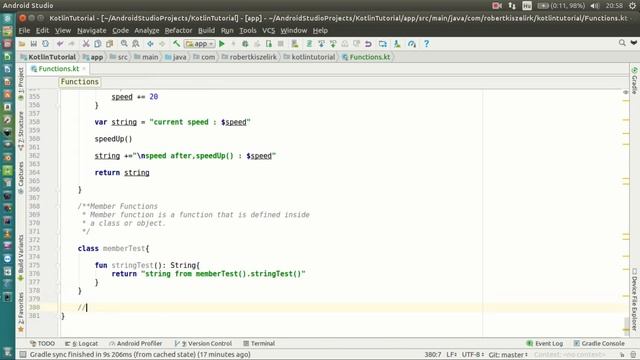Open the Terminal tool window
640x360 pixels.
click(x=259, y=343)
